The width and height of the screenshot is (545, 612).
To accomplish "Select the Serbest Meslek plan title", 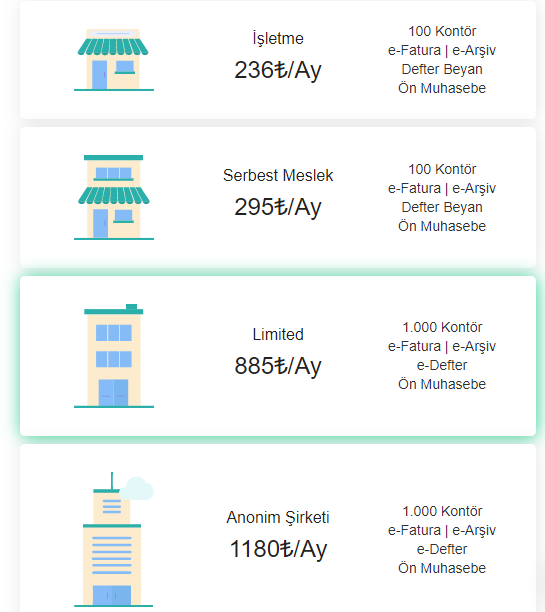I will point(278,175).
